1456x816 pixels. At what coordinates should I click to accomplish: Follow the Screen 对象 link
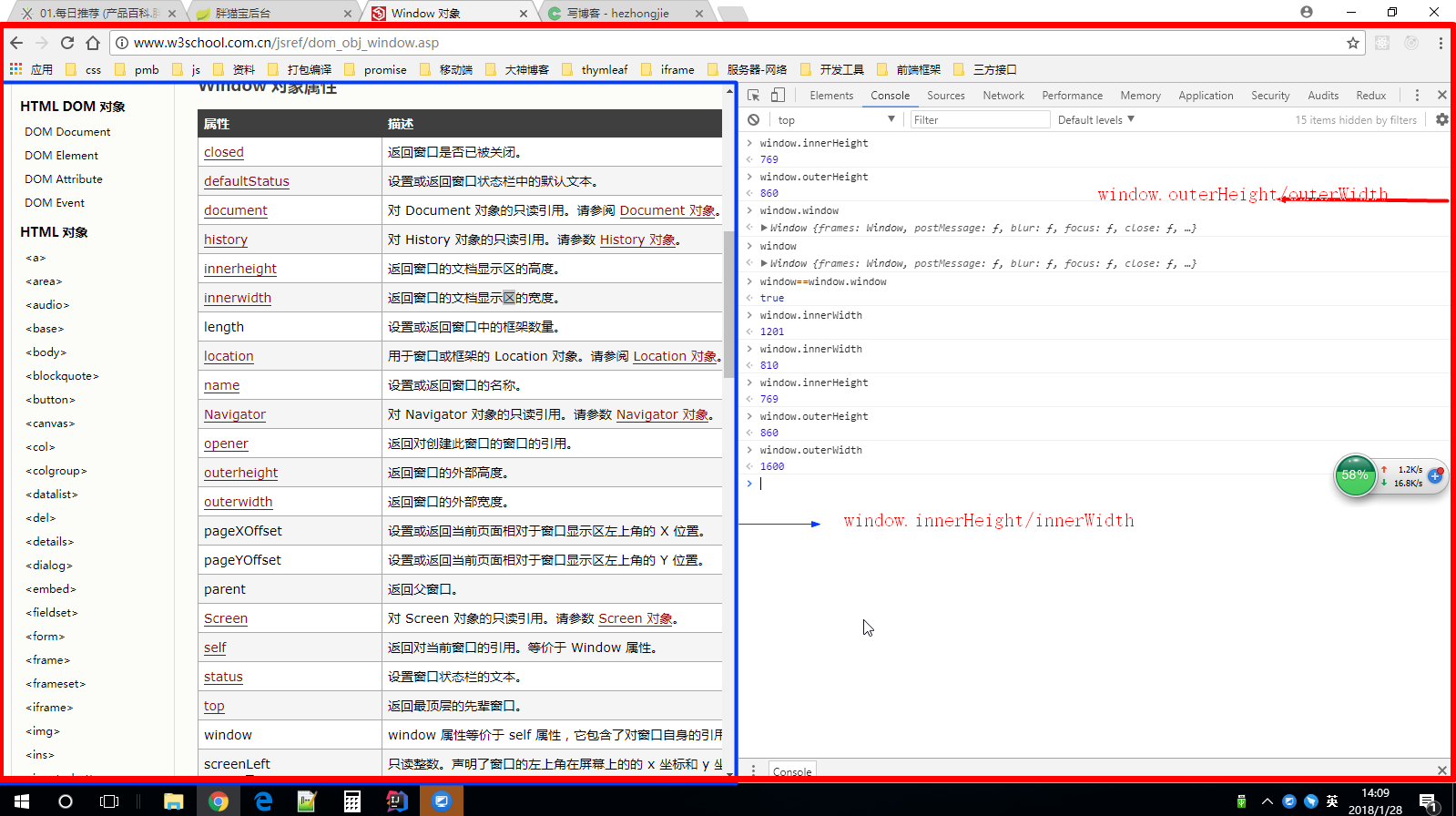click(x=636, y=618)
